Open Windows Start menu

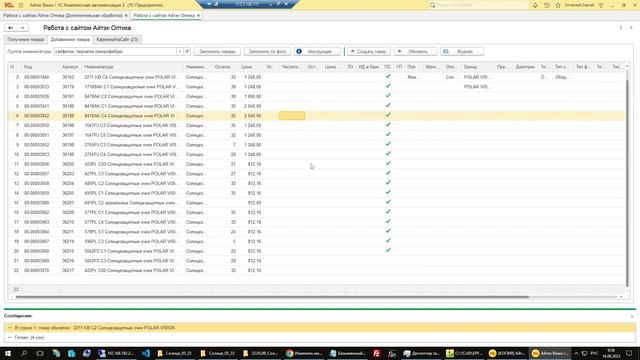tap(8, 353)
